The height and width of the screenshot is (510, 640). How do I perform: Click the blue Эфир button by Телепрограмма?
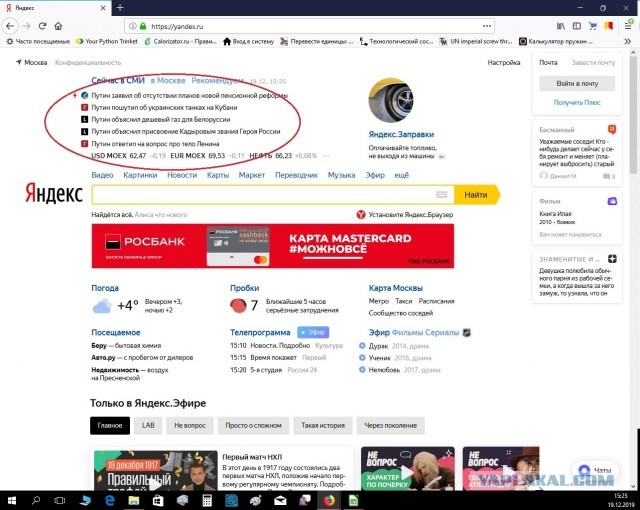pyautogui.click(x=313, y=332)
